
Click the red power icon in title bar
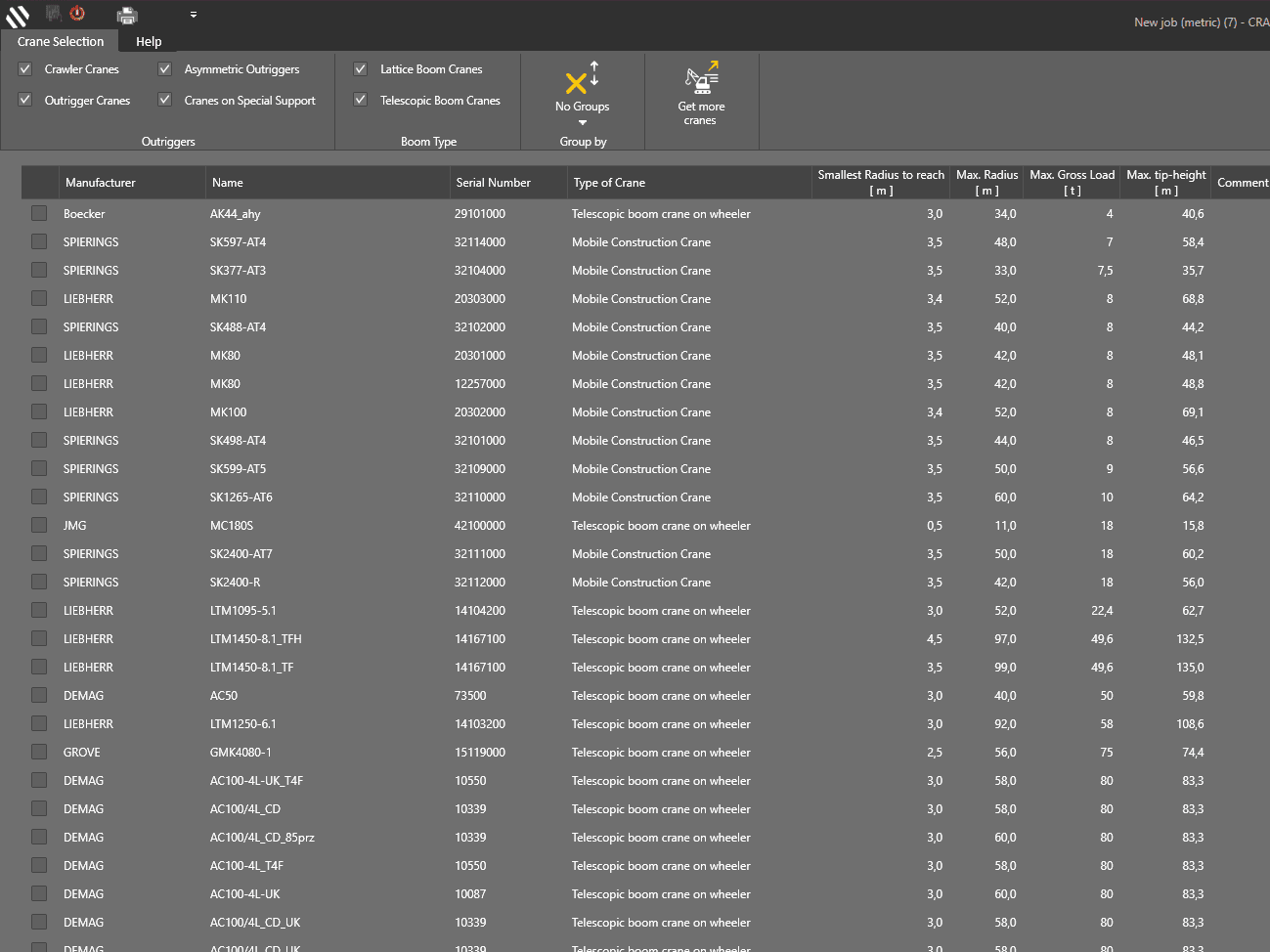point(77,14)
